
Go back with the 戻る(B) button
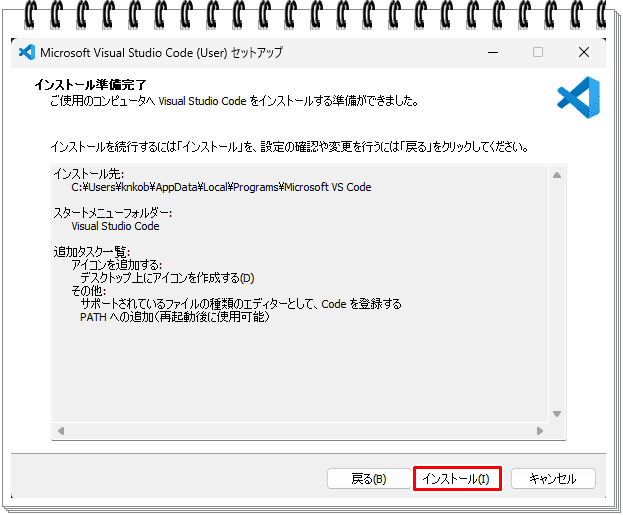pyautogui.click(x=369, y=479)
